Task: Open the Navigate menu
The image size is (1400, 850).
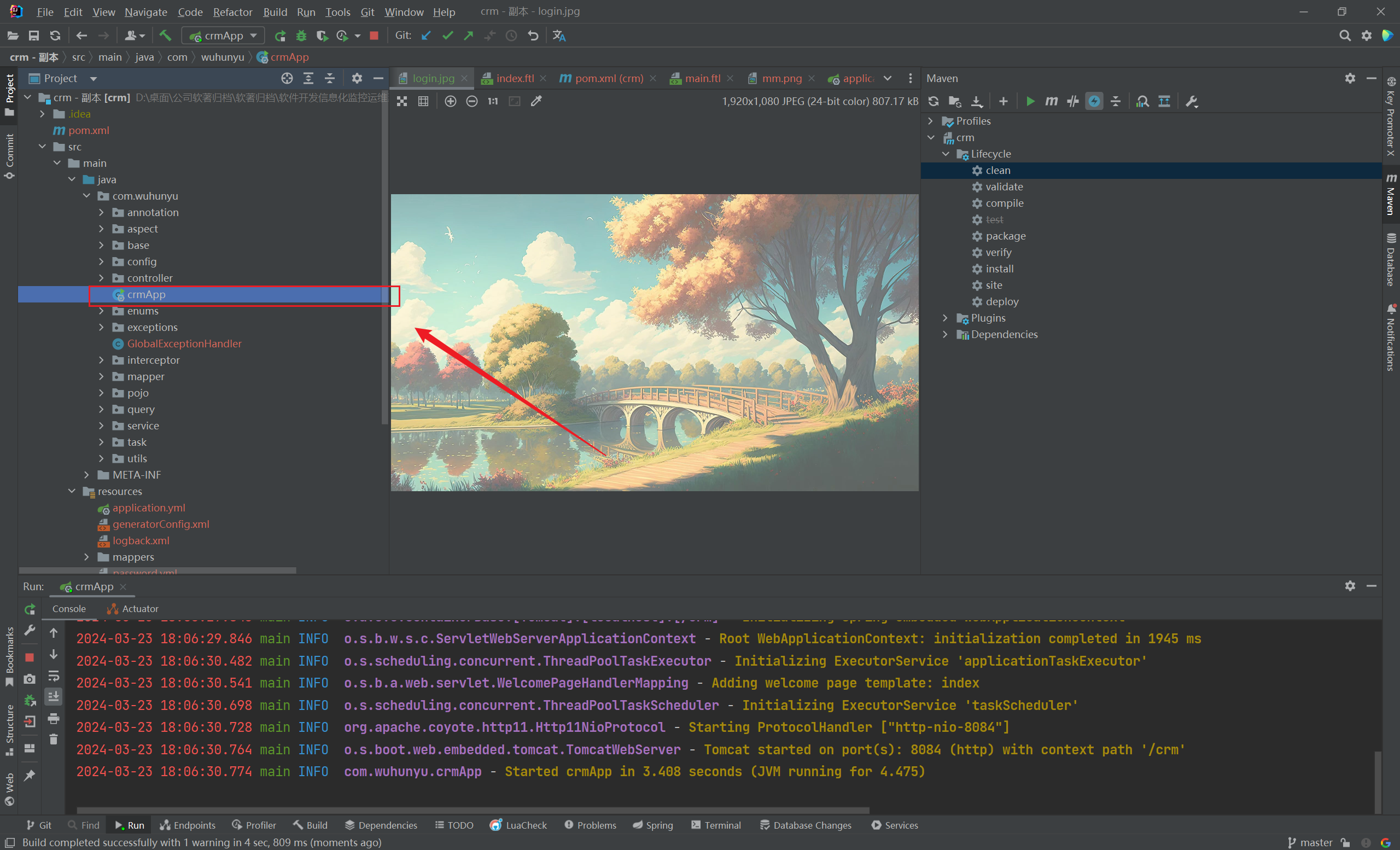Action: click(146, 12)
